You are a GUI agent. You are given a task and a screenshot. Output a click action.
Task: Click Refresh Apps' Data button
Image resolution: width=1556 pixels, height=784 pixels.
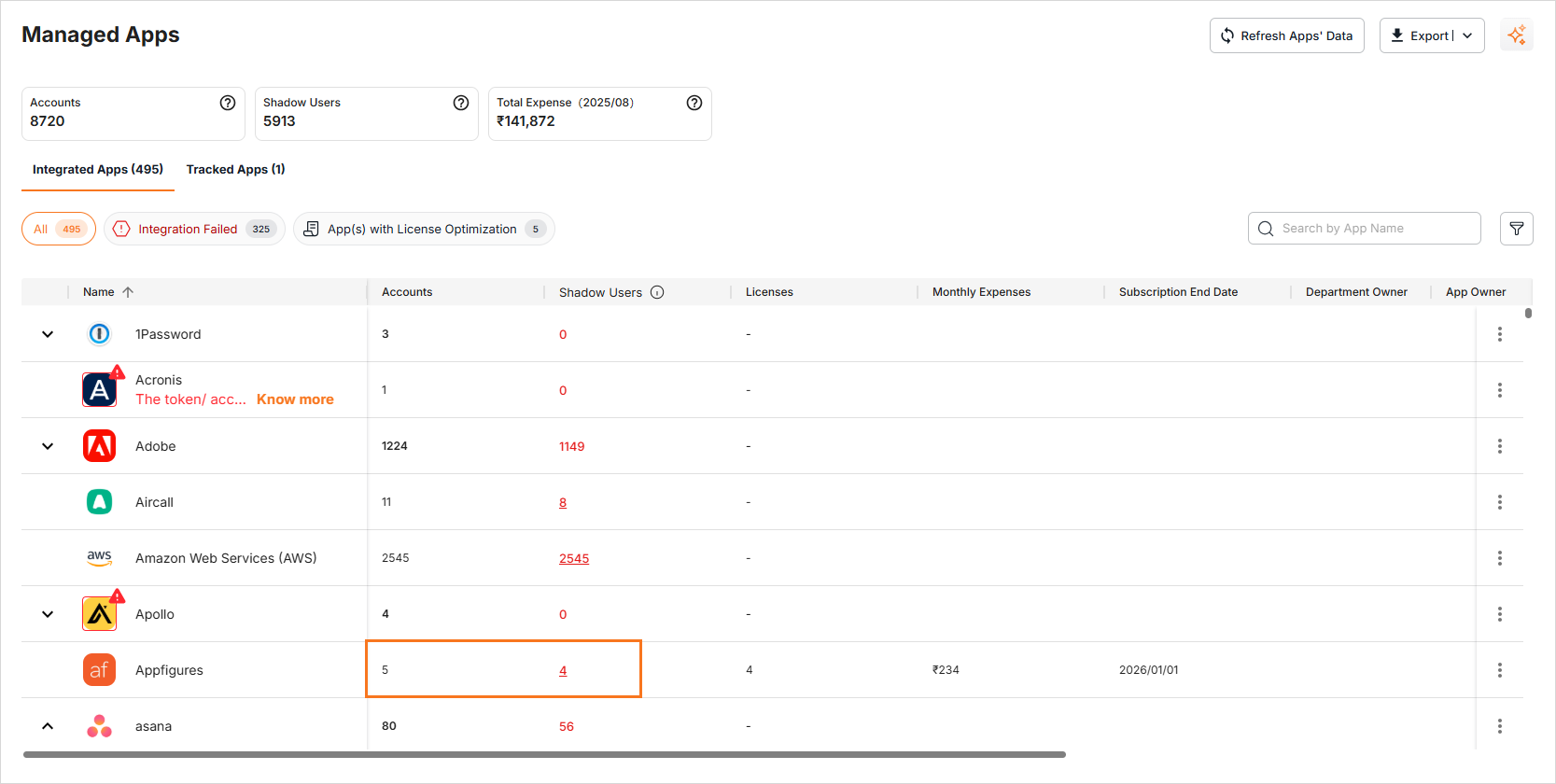pos(1286,35)
